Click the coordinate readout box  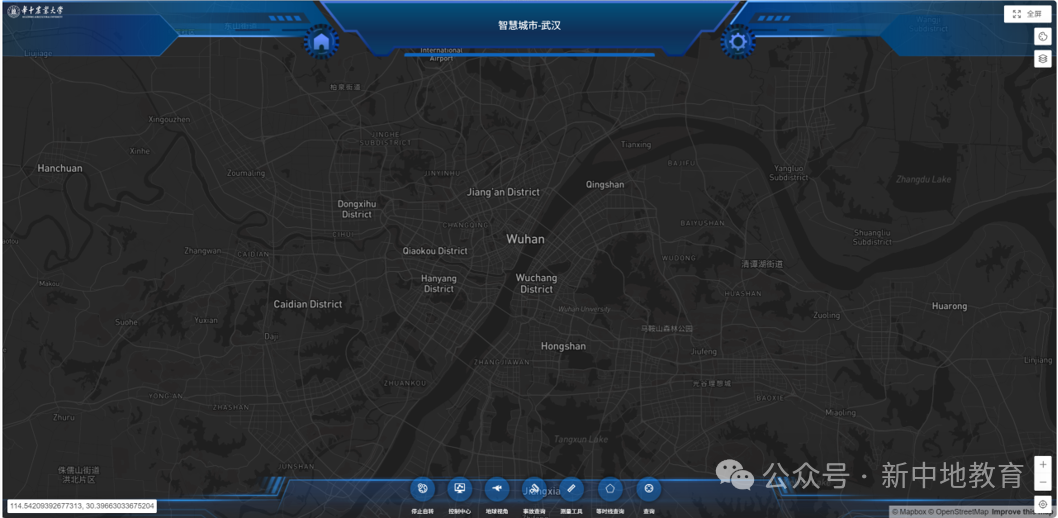tap(82, 506)
